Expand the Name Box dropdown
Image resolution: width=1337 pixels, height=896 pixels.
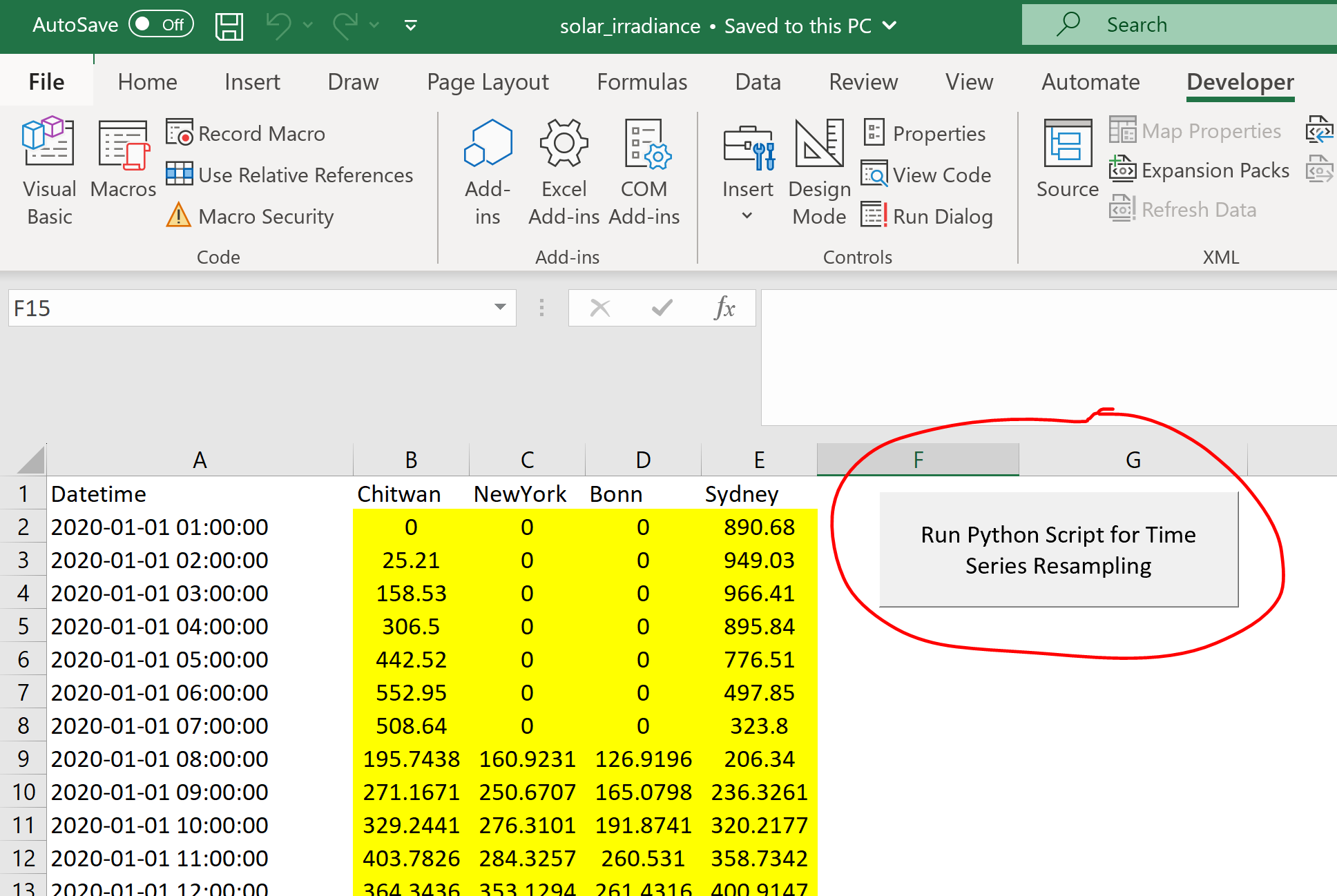pyautogui.click(x=500, y=307)
